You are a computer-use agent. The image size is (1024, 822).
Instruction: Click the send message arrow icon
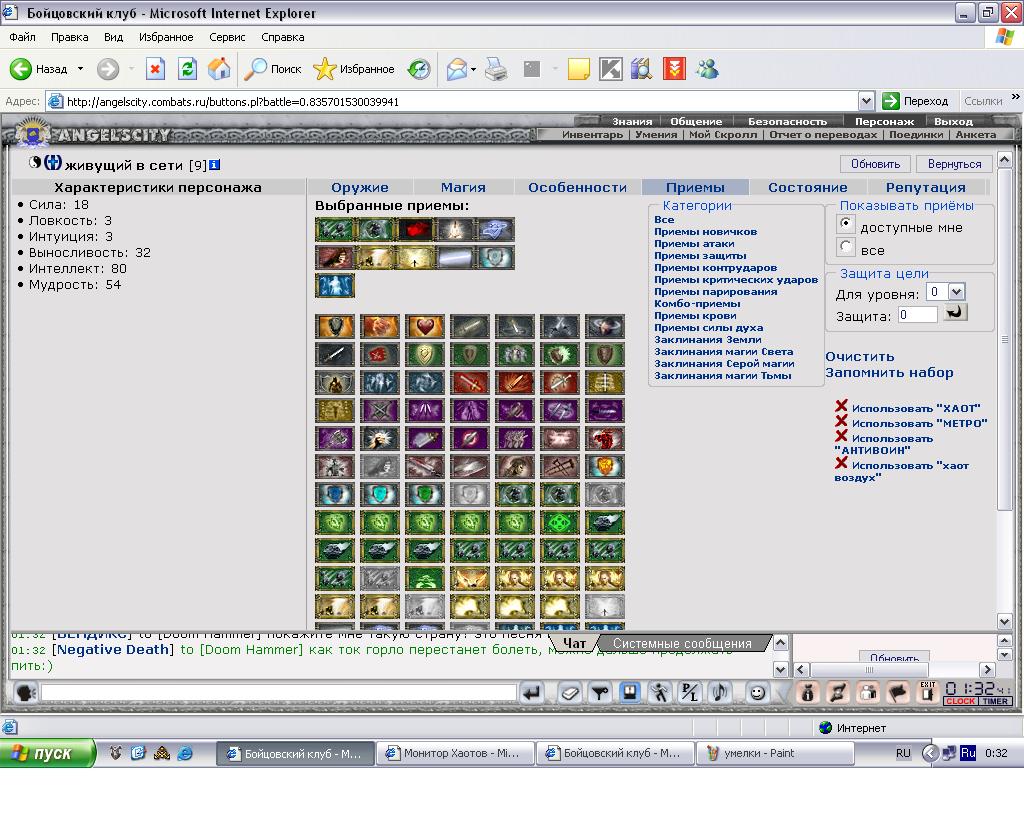[532, 693]
